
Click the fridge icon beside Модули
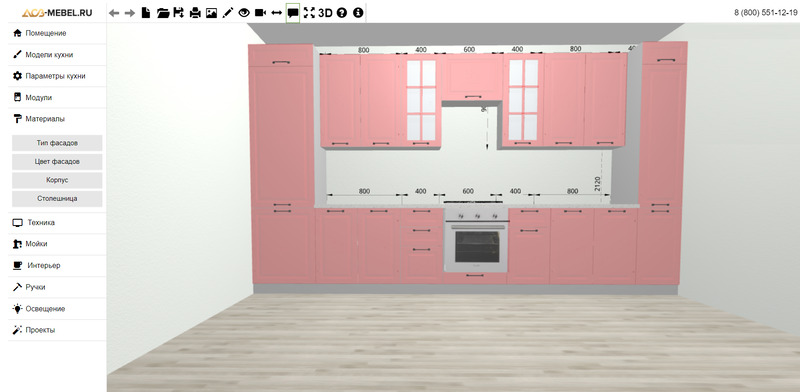pos(17,97)
